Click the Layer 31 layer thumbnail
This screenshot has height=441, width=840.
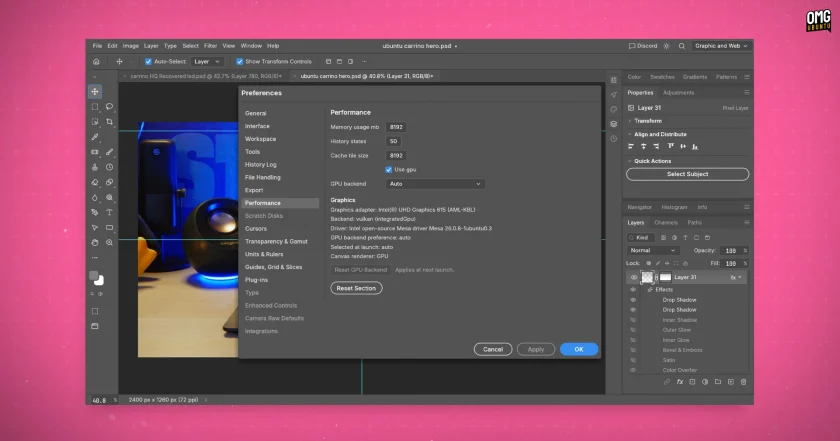click(x=647, y=278)
